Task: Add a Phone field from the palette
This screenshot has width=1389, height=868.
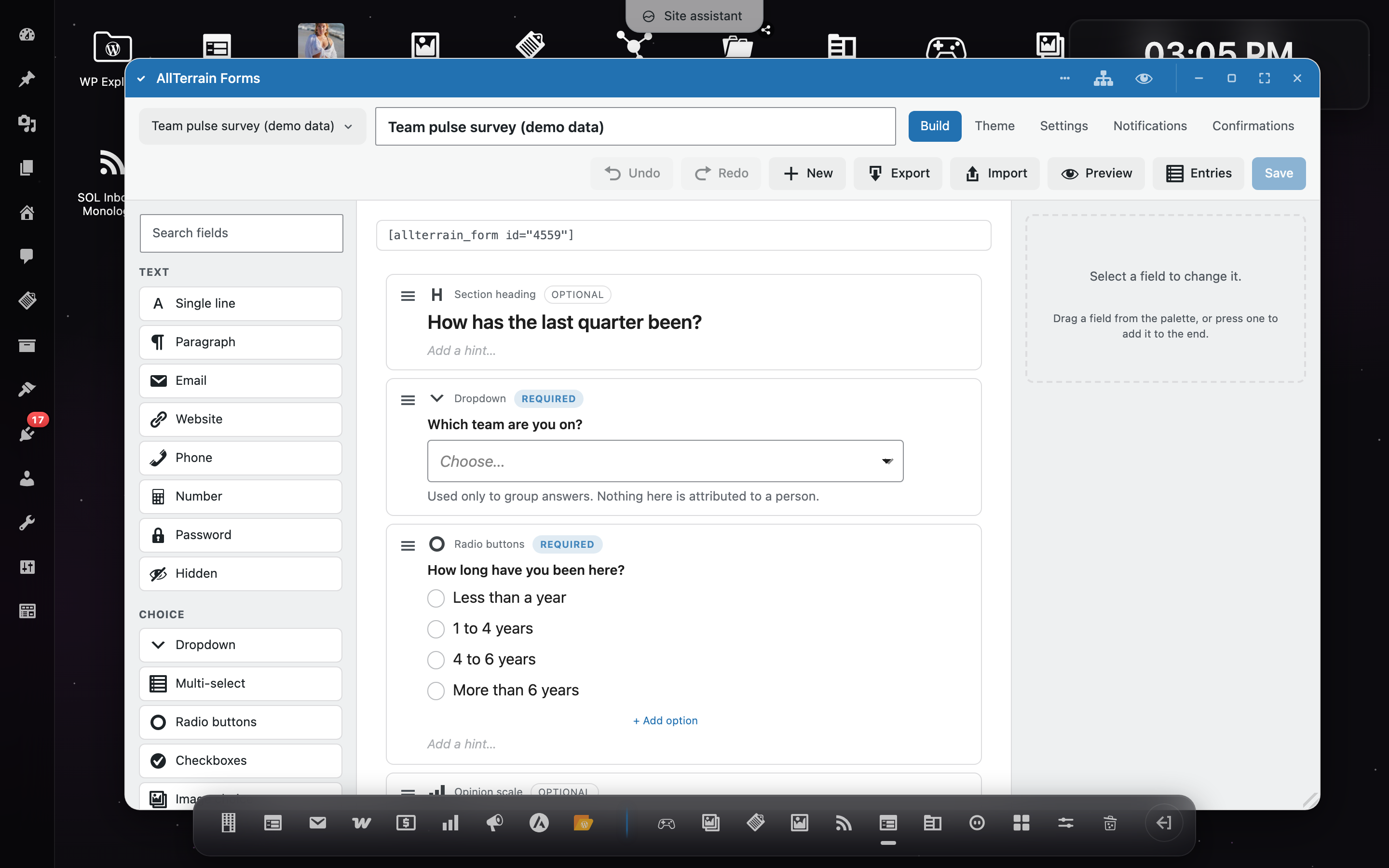Action: click(x=241, y=458)
